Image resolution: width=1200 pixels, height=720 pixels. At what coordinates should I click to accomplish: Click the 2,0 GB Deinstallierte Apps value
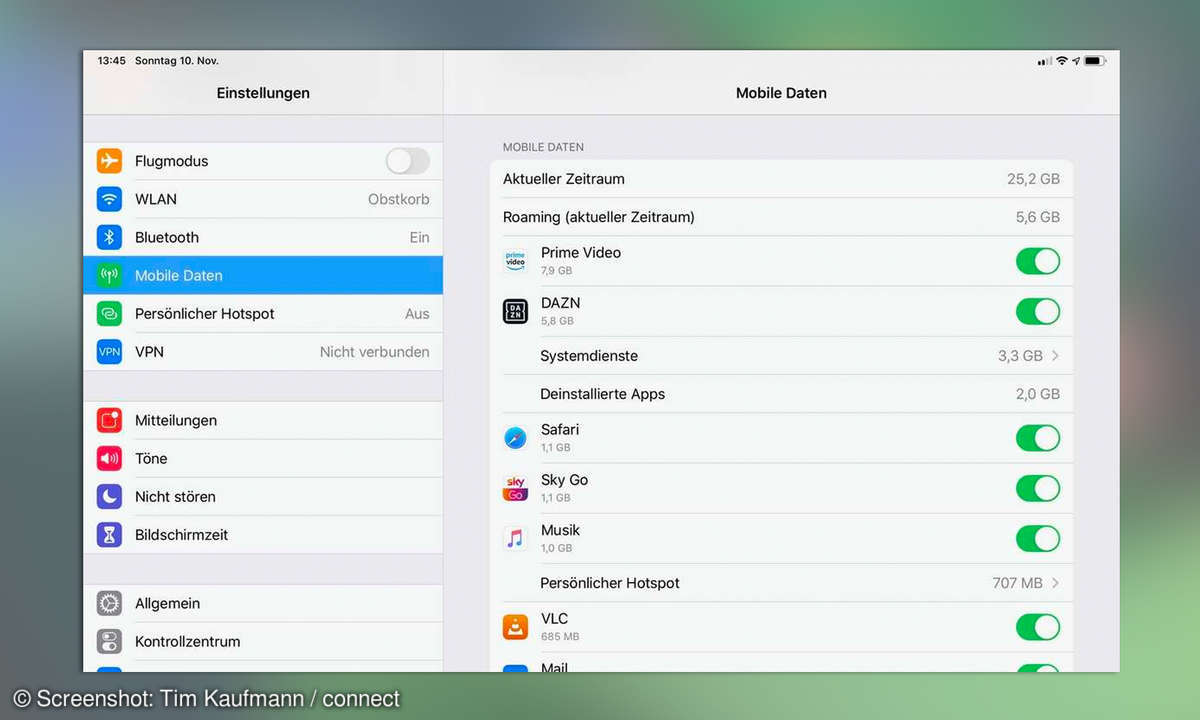[1037, 394]
